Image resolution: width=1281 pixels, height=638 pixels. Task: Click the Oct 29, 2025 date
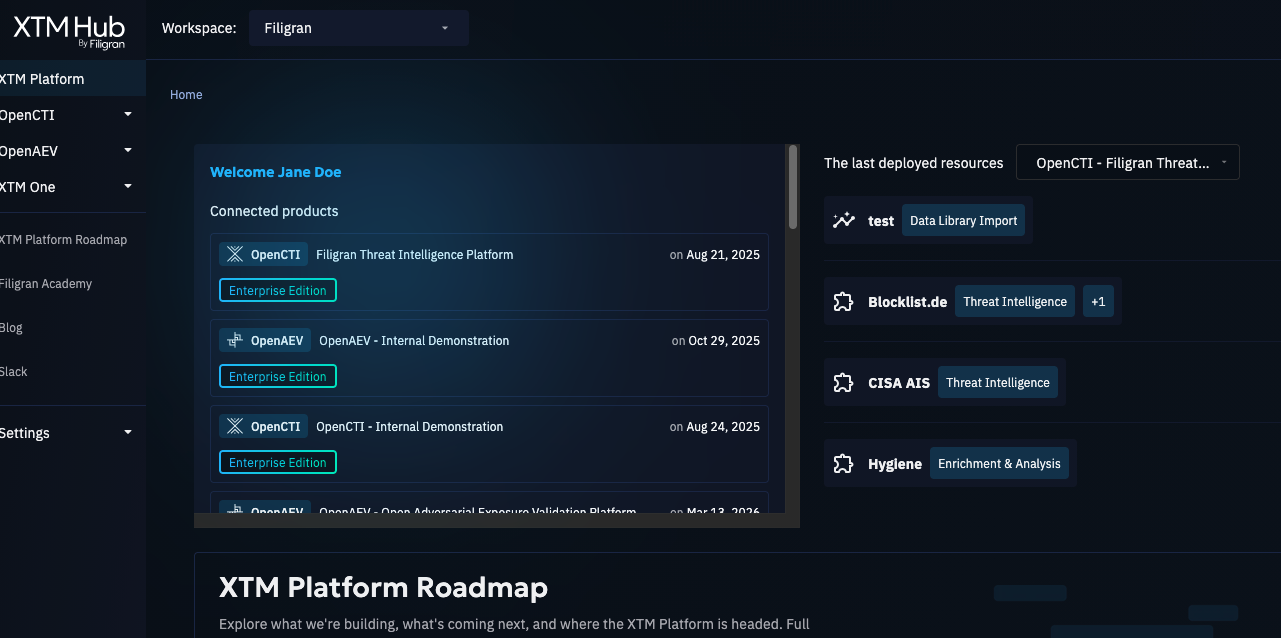(x=724, y=341)
